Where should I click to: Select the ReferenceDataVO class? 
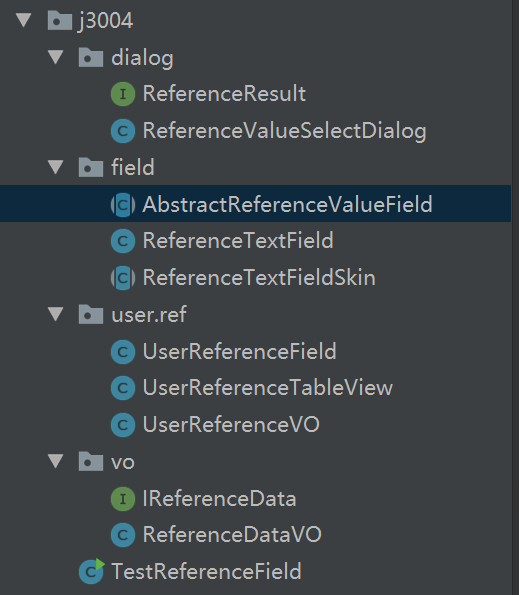pyautogui.click(x=232, y=535)
